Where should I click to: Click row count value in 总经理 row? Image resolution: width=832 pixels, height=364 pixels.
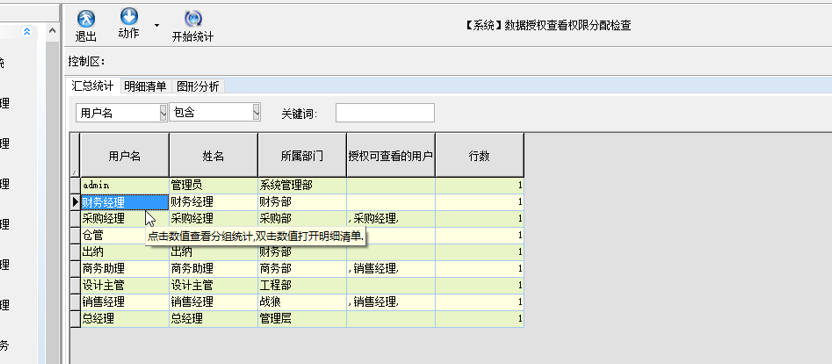point(479,318)
